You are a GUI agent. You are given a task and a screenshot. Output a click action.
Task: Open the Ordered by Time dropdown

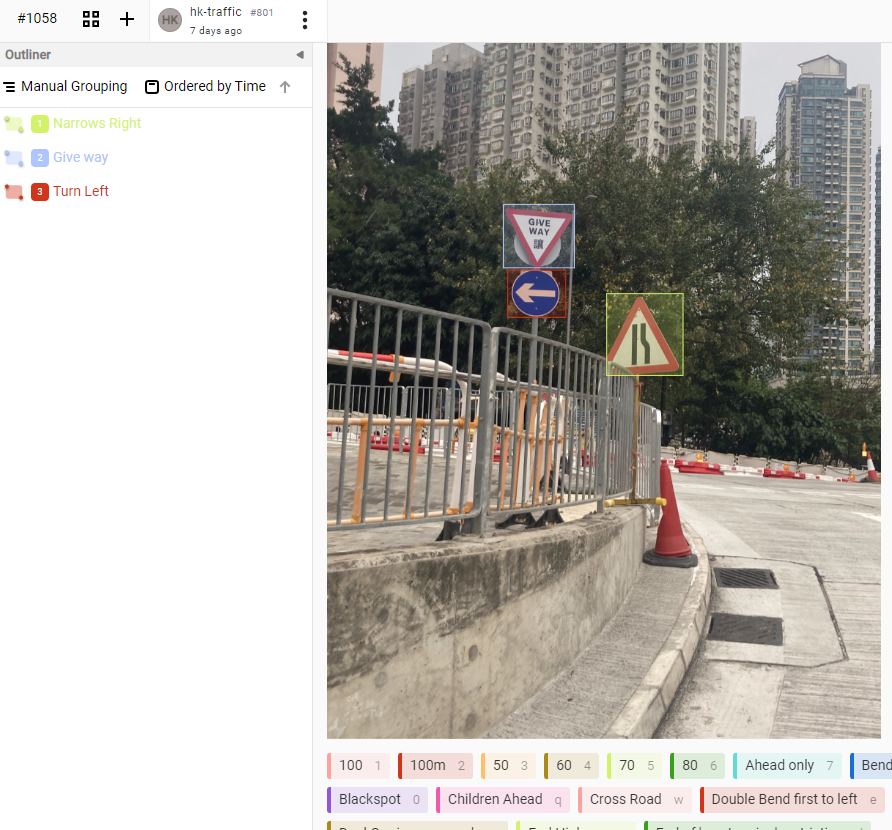(x=206, y=86)
